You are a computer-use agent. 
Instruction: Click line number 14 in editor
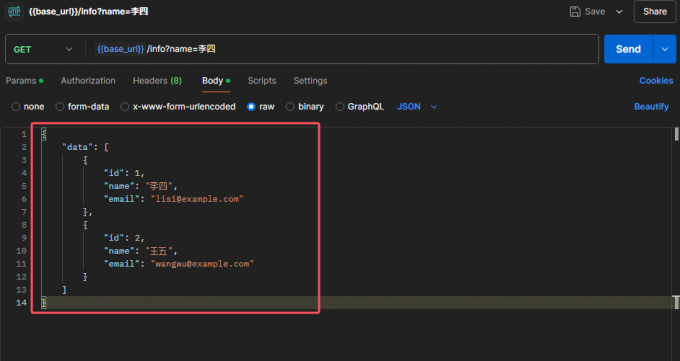(21, 303)
